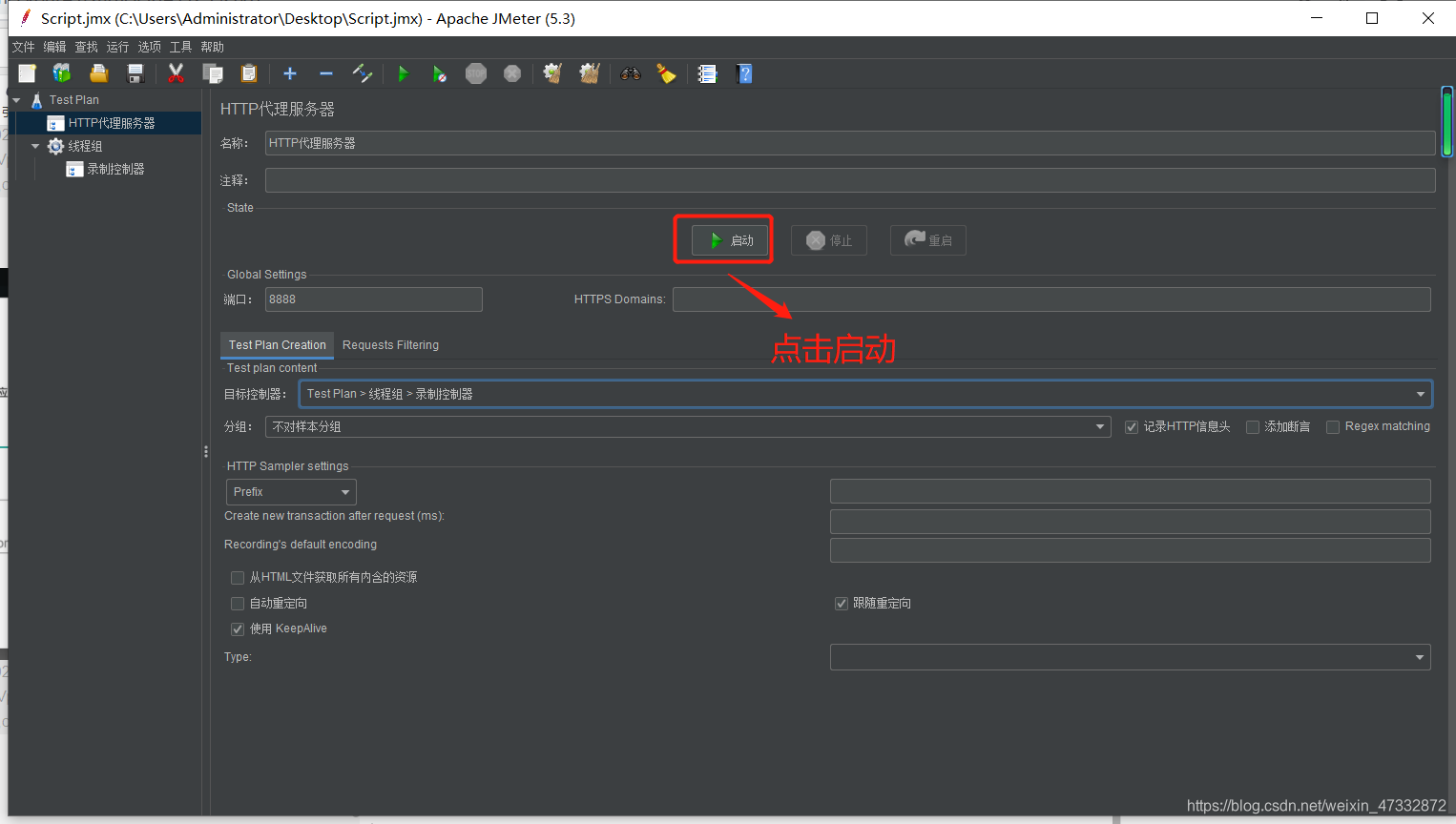Check 从HTML文件获取所有内含的资源 option
This screenshot has height=824, width=1456.
pos(238,578)
